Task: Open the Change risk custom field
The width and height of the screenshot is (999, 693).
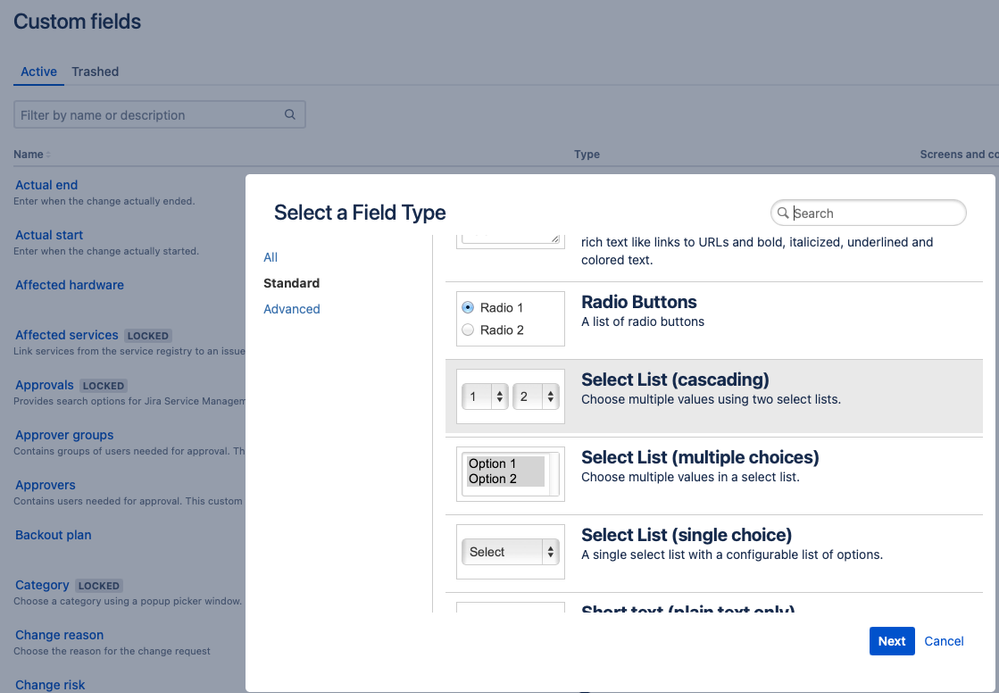Action: click(50, 685)
